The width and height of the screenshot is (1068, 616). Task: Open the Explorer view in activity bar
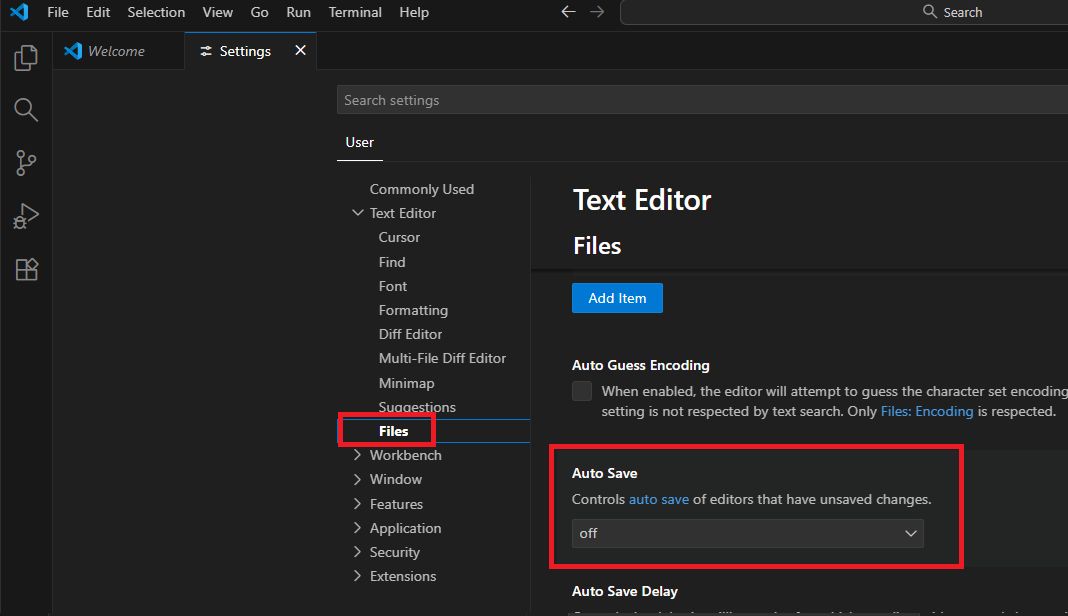[x=26, y=58]
